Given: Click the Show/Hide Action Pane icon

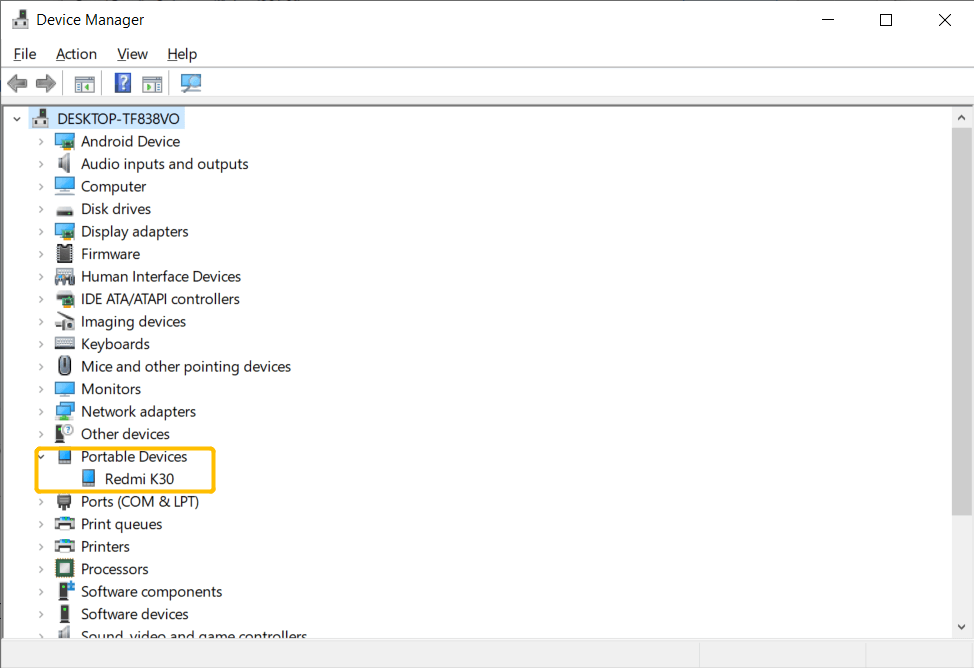Looking at the screenshot, I should pyautogui.click(x=152, y=83).
